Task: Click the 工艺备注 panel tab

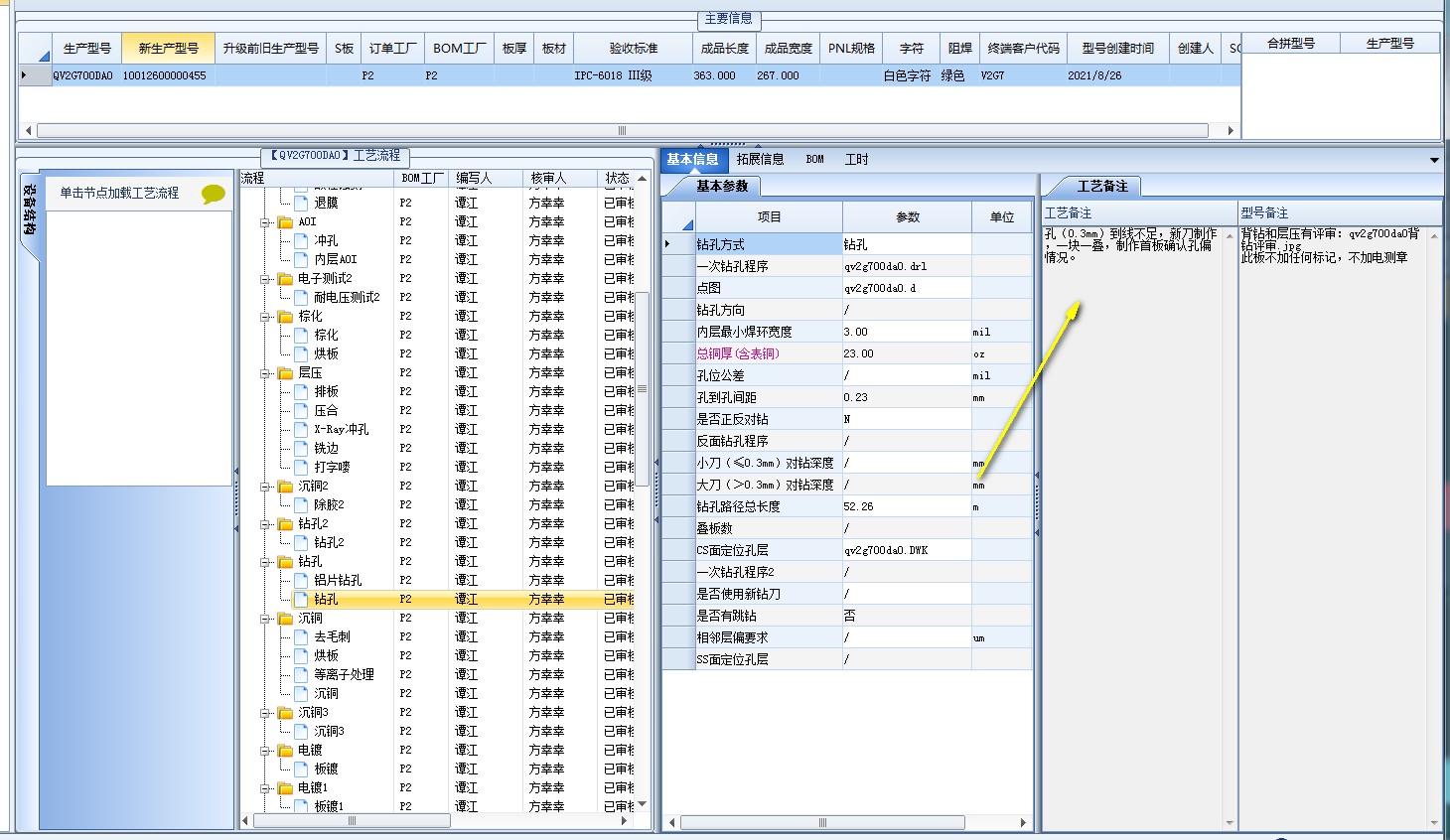Action: [1102, 186]
